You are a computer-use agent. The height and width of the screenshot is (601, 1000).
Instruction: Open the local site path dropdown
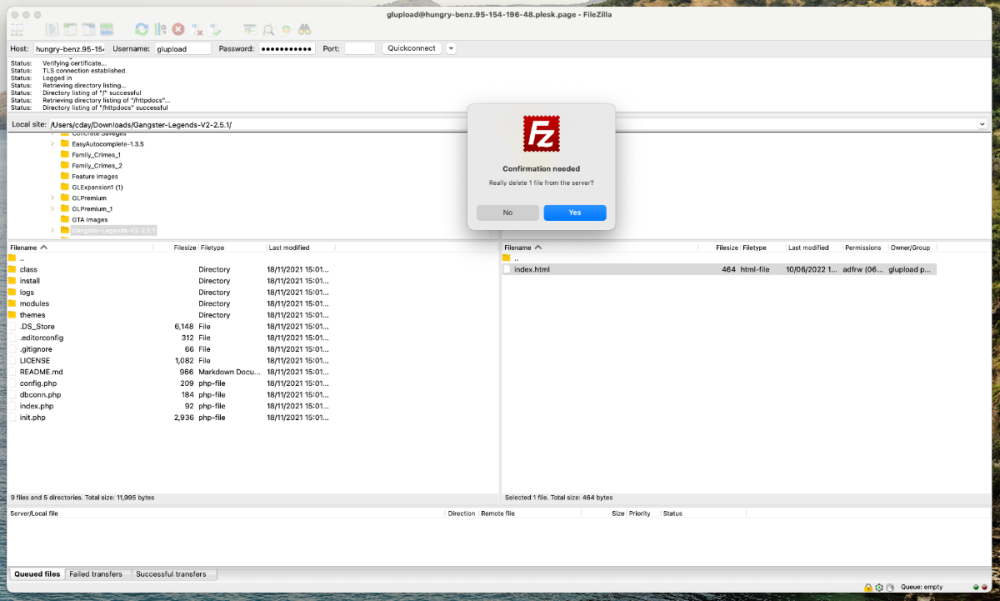pyautogui.click(x=982, y=124)
